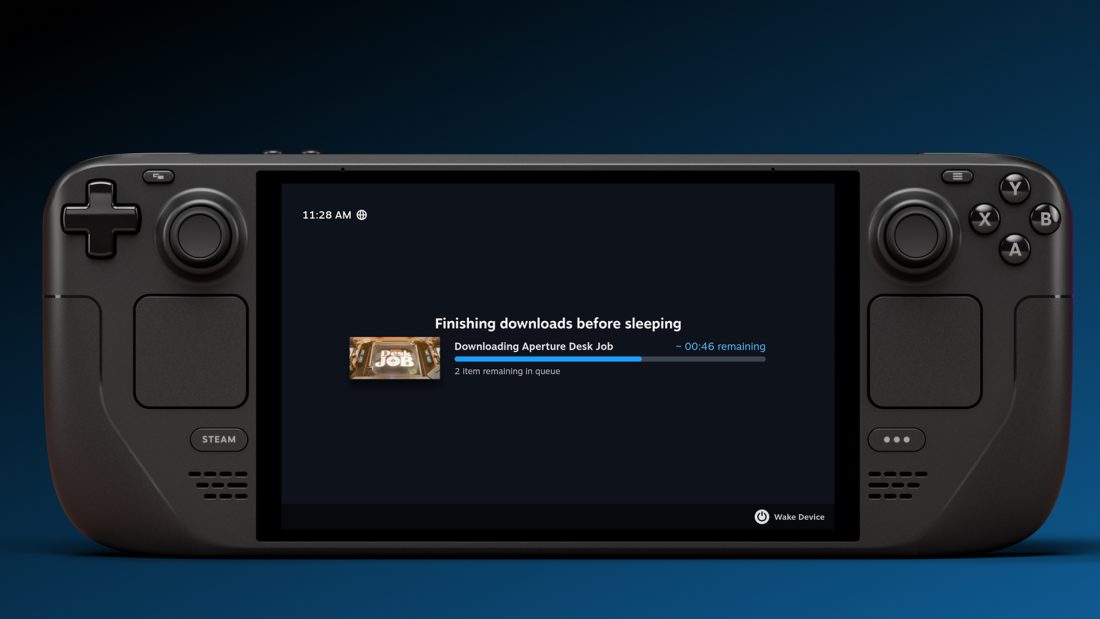
Task: Click the left square trackpad
Action: (191, 351)
